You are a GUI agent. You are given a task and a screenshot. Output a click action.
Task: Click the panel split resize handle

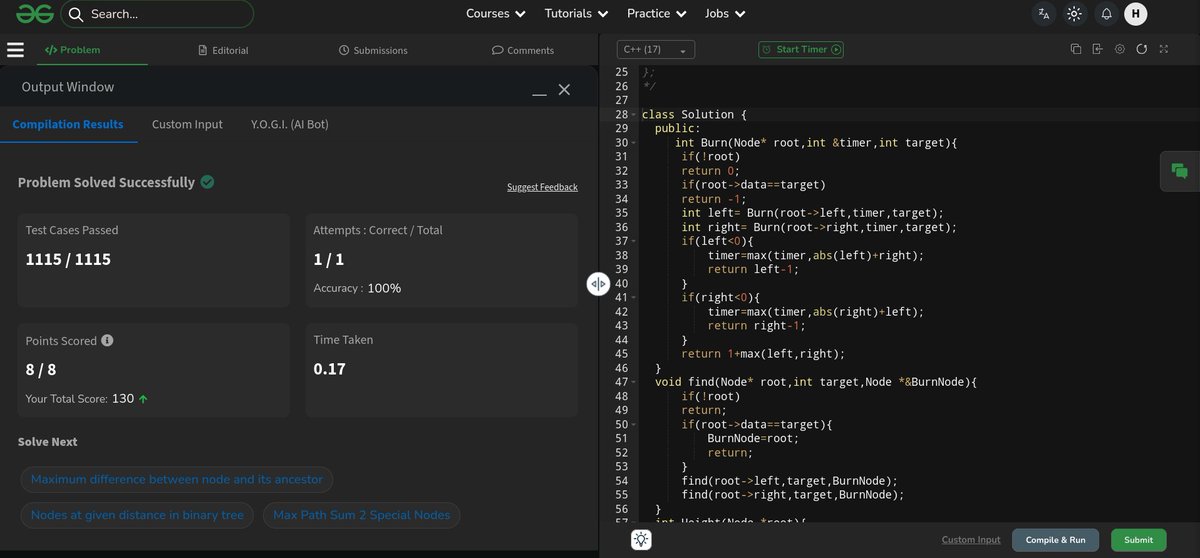point(598,283)
